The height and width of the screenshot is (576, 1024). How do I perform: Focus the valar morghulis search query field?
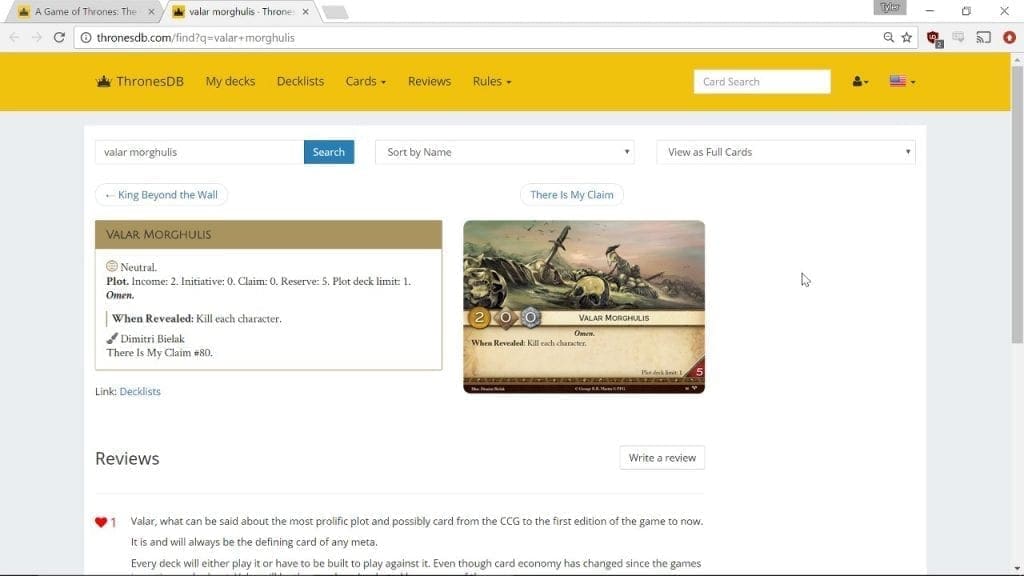click(199, 152)
